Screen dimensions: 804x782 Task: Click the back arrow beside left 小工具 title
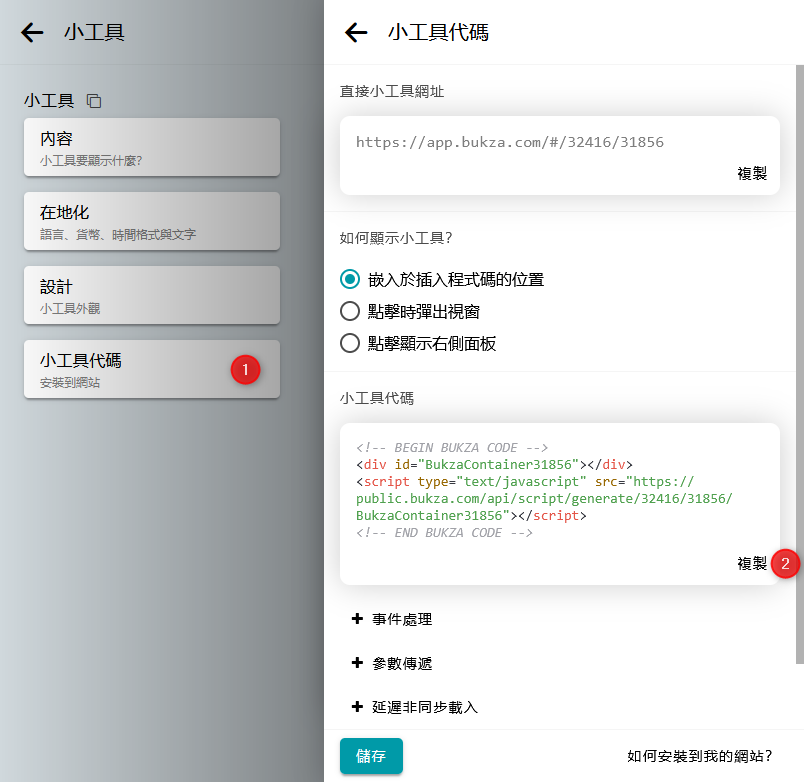coord(32,33)
